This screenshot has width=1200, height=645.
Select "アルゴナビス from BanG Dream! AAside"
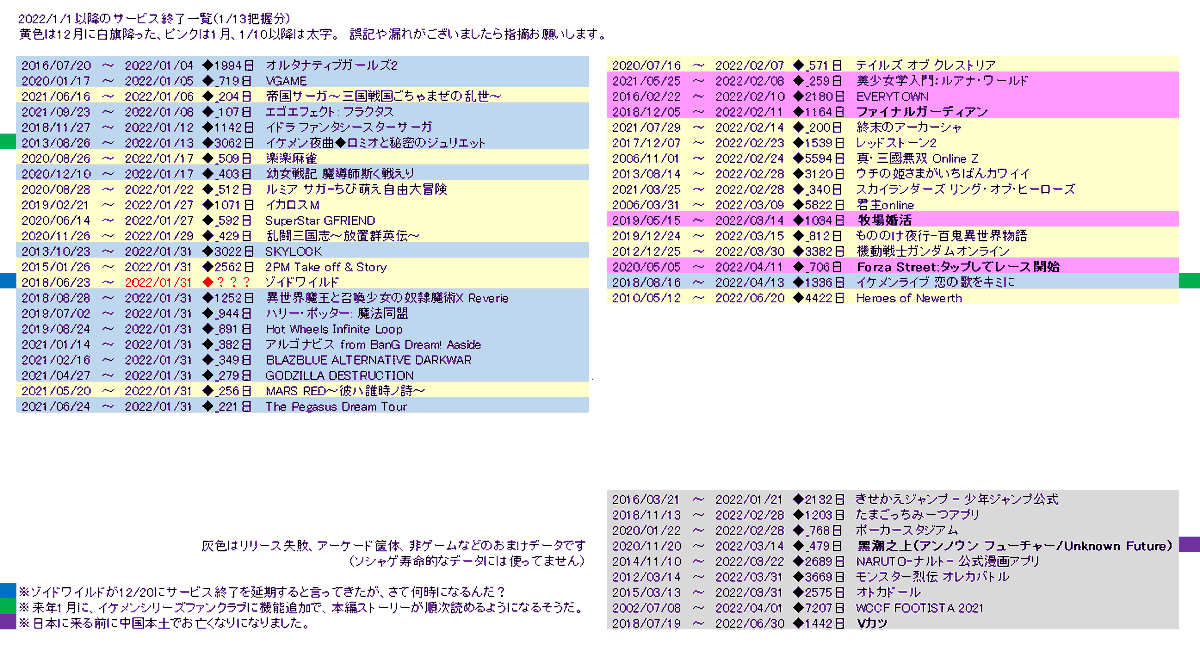(x=373, y=345)
